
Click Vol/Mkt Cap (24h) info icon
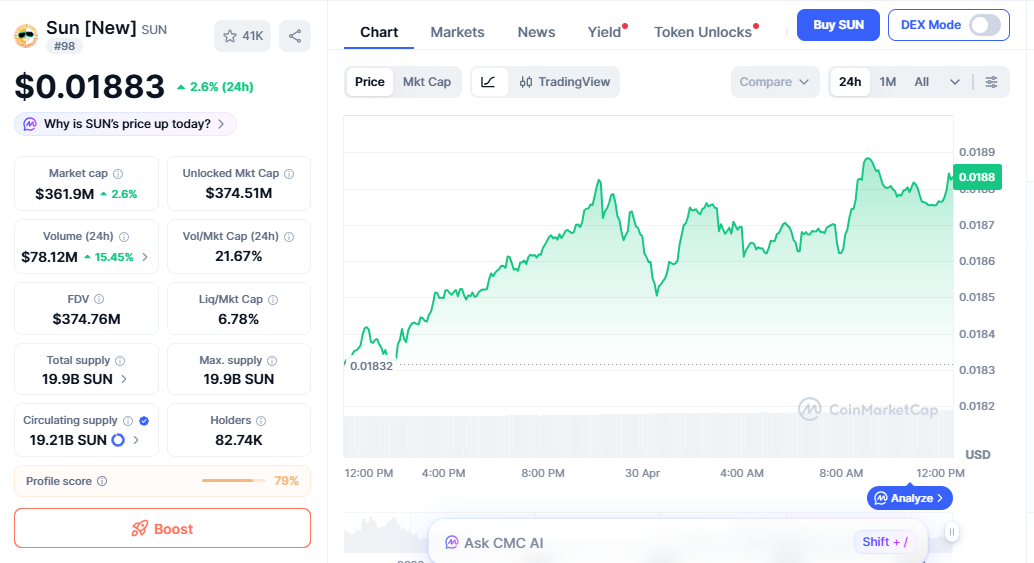(x=289, y=237)
